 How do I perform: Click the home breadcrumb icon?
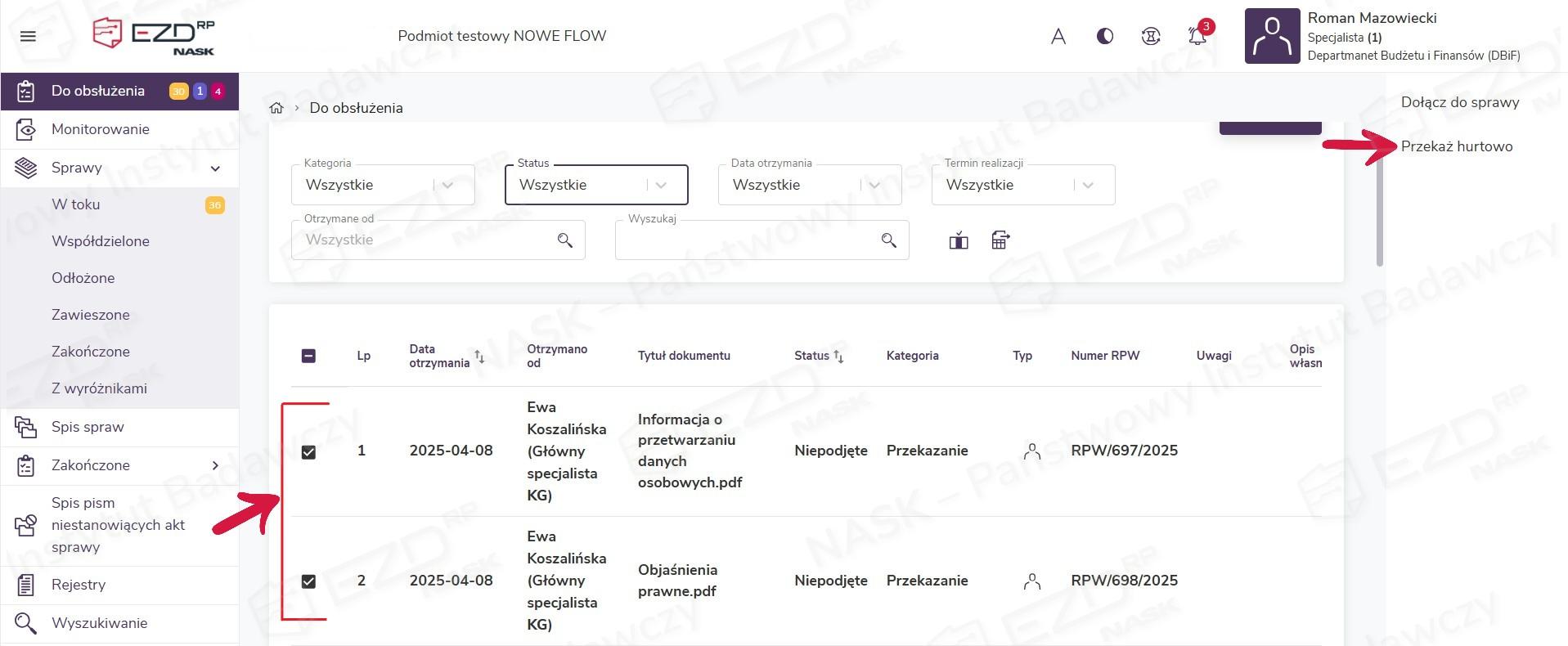click(276, 108)
